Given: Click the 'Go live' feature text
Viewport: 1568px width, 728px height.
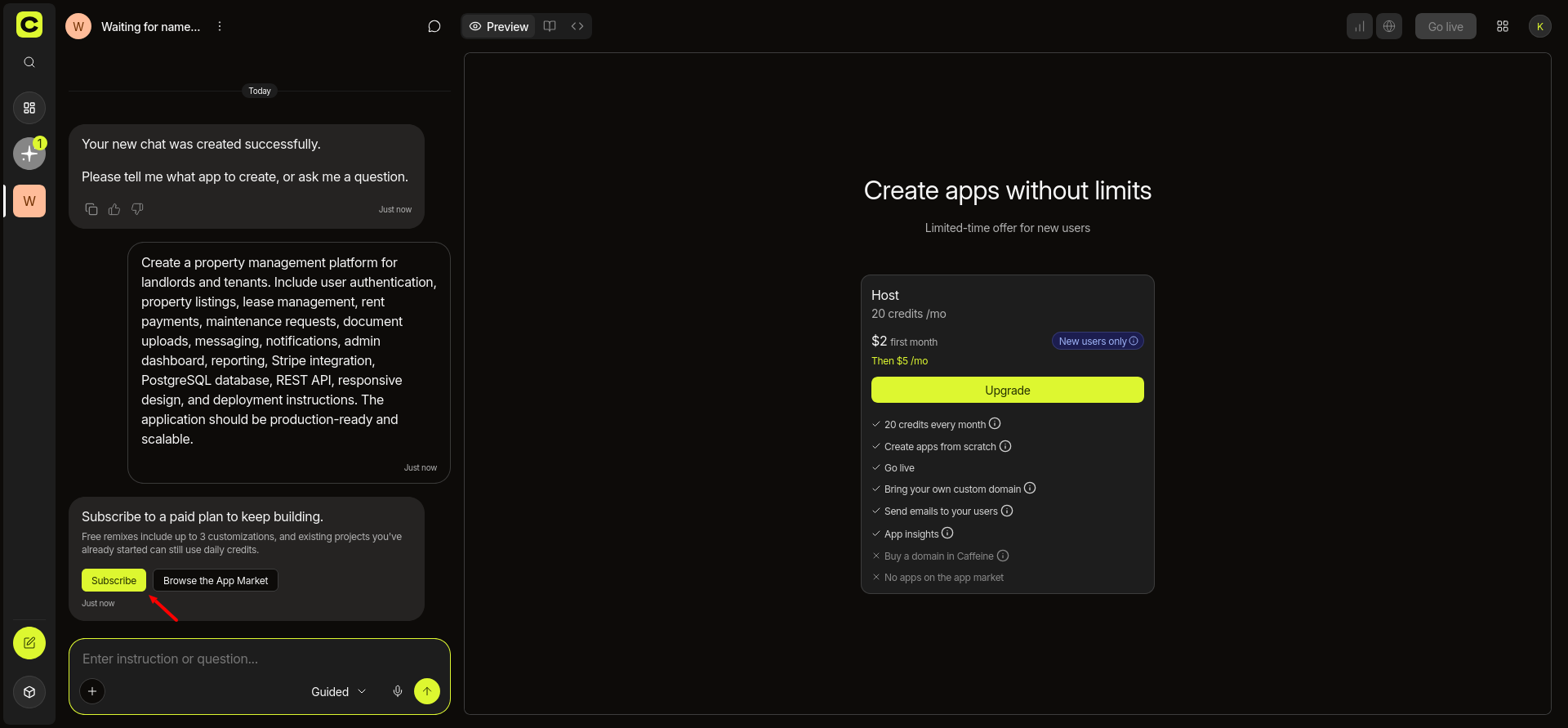Looking at the screenshot, I should point(899,468).
